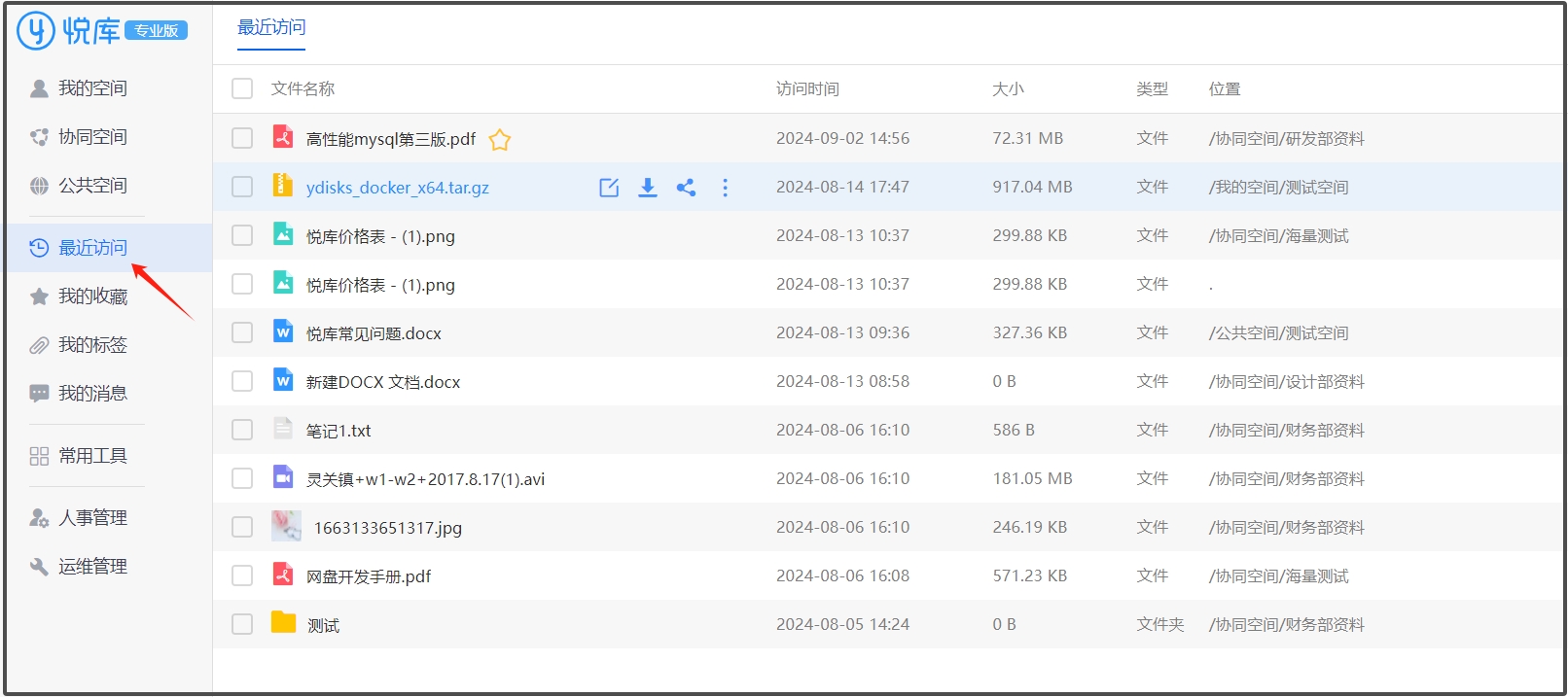
Task: Open more options for ydisks_docker_x64.tar.gz
Action: pyautogui.click(x=725, y=188)
